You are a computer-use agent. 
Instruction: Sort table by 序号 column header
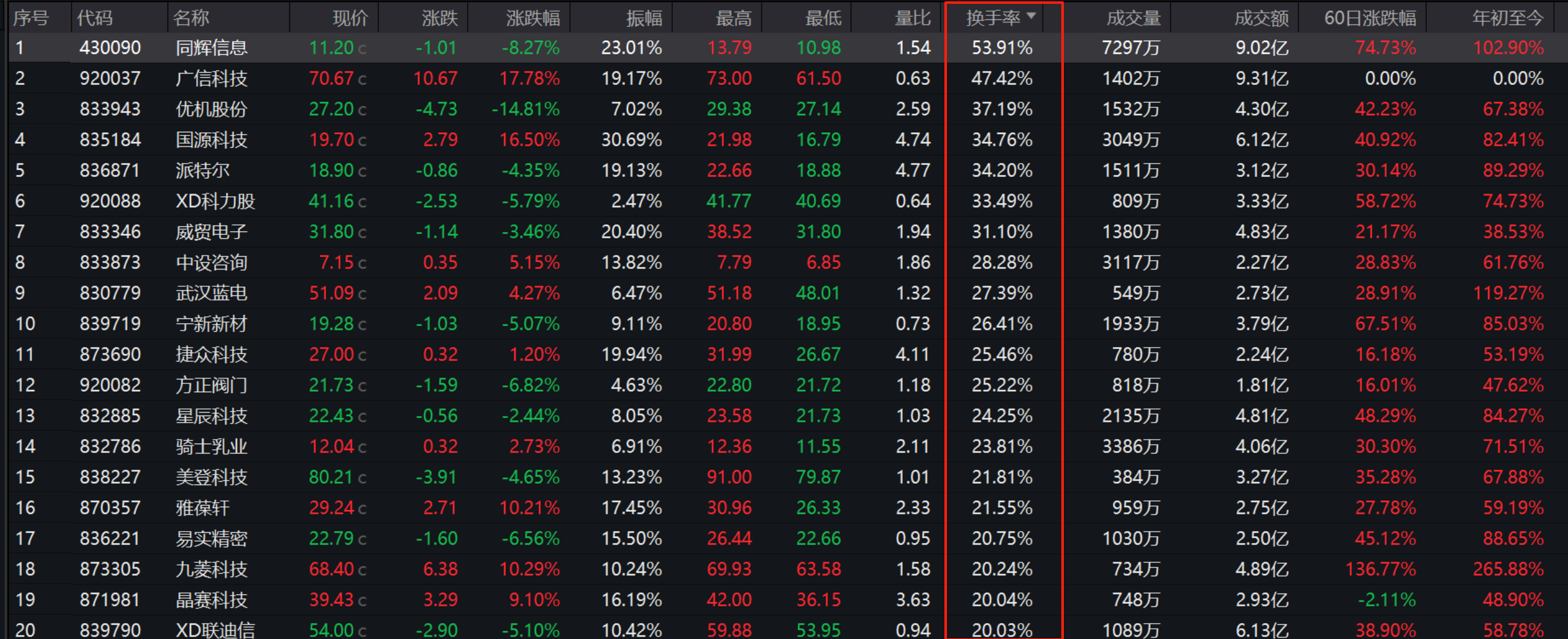[x=31, y=18]
